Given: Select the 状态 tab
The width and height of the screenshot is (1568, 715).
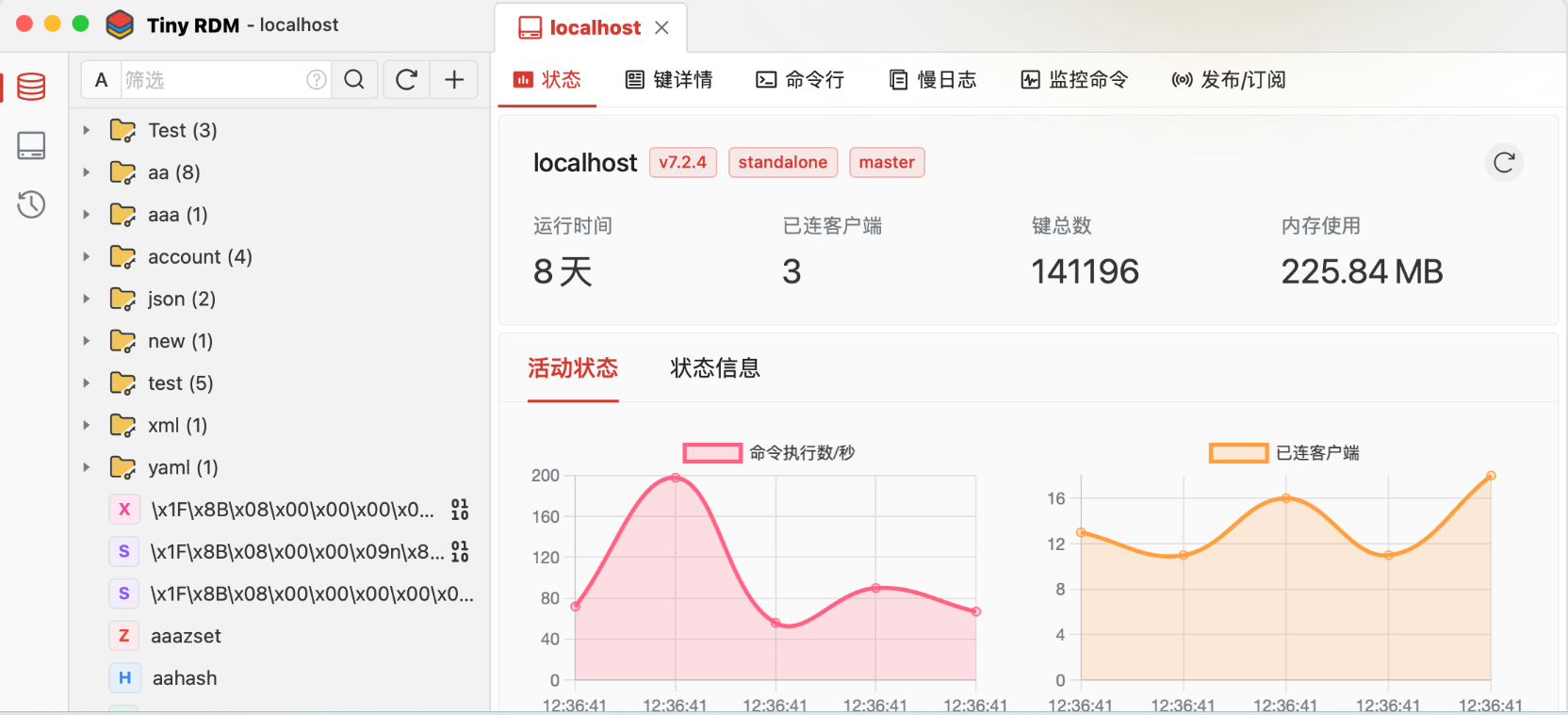Looking at the screenshot, I should (x=547, y=80).
